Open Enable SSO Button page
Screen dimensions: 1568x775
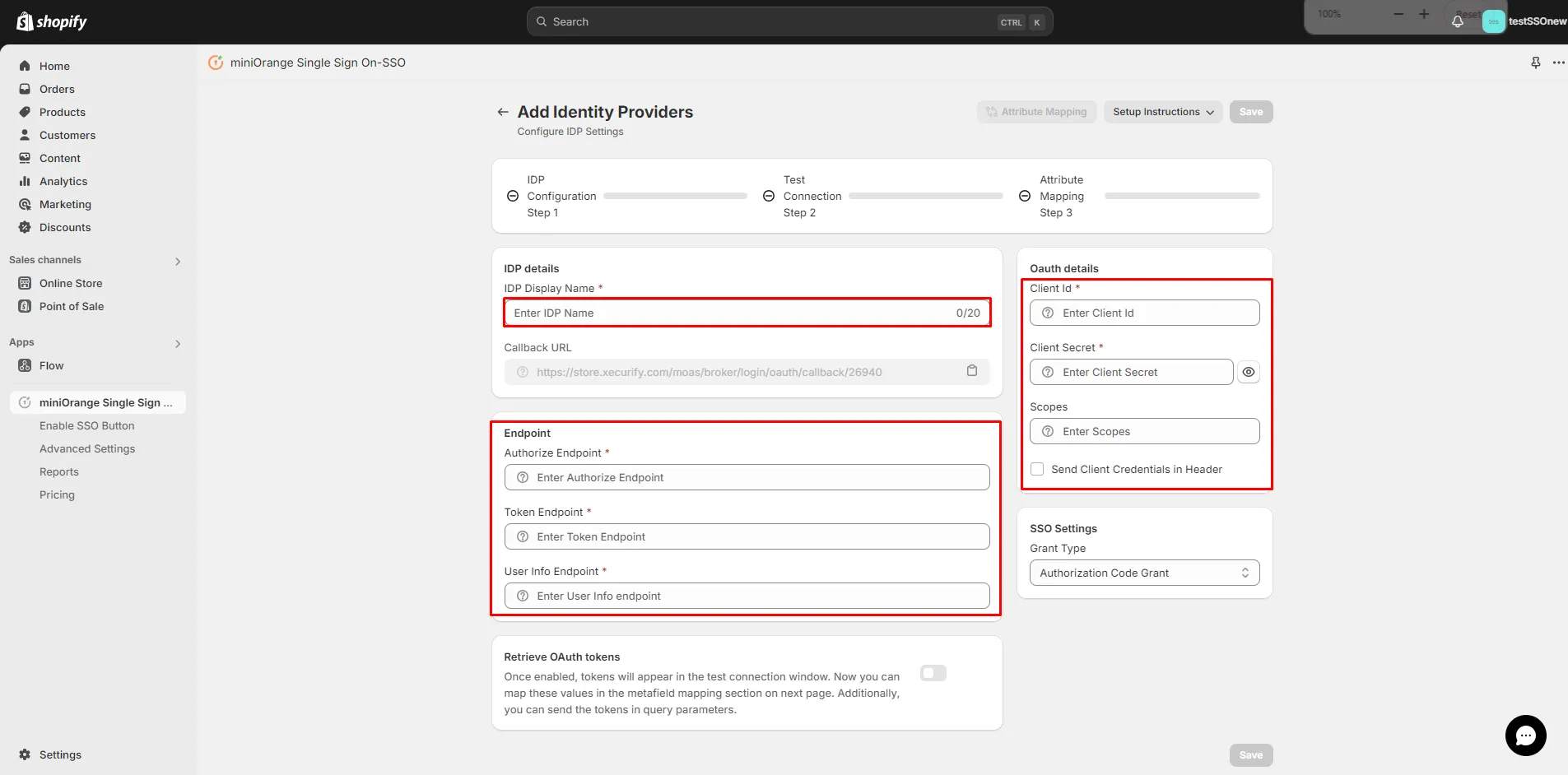86,425
